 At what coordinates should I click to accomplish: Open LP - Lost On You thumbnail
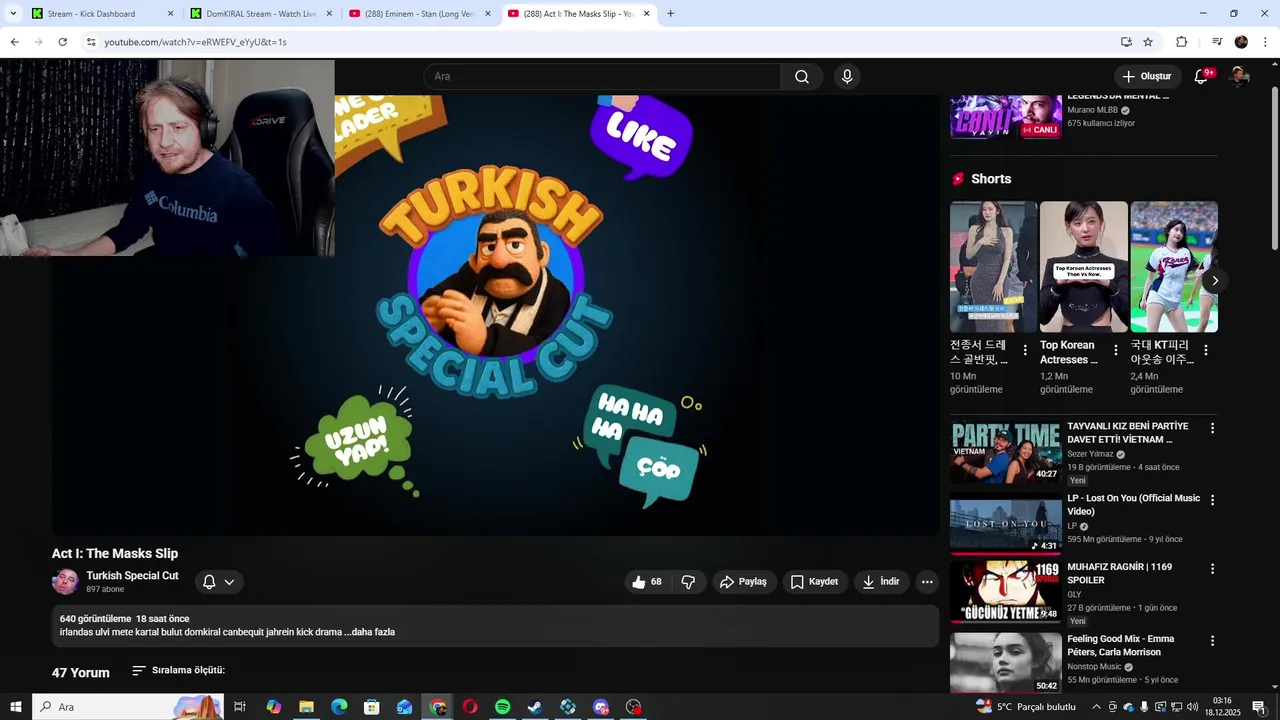coord(1005,526)
